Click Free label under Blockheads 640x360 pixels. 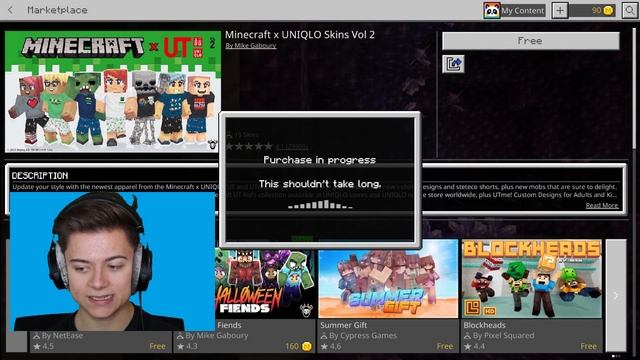point(588,346)
